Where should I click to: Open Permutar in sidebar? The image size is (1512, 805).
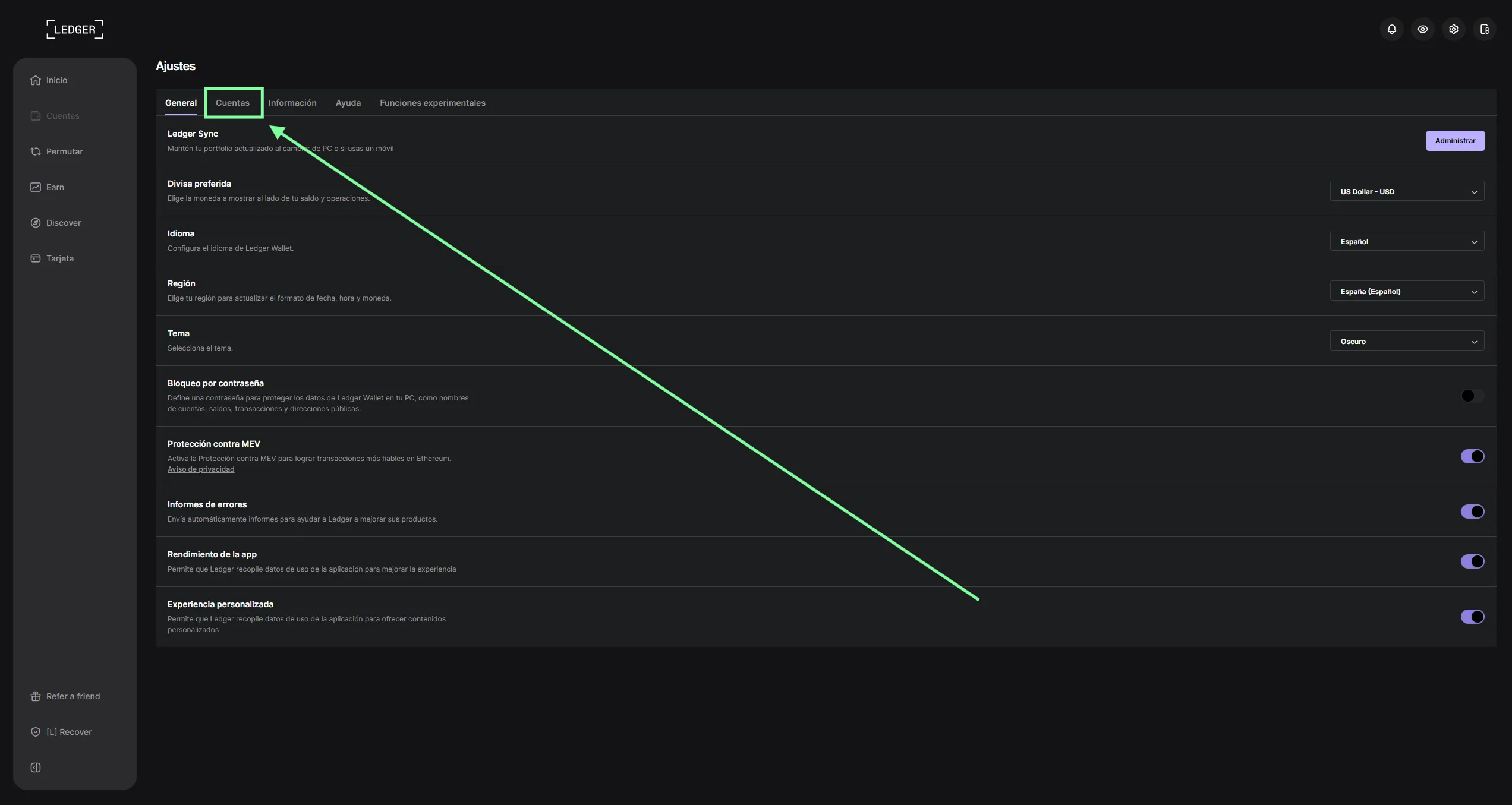coord(65,151)
